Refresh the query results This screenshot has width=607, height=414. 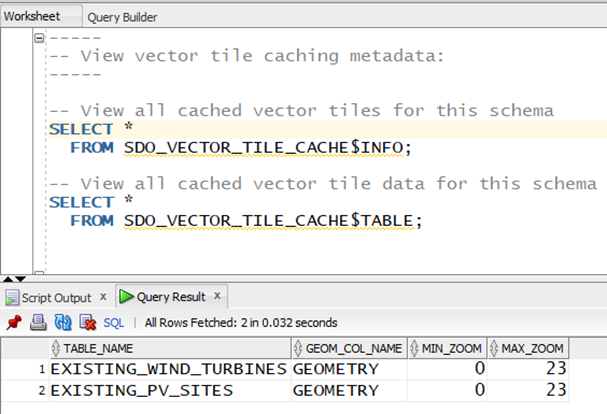(x=63, y=322)
